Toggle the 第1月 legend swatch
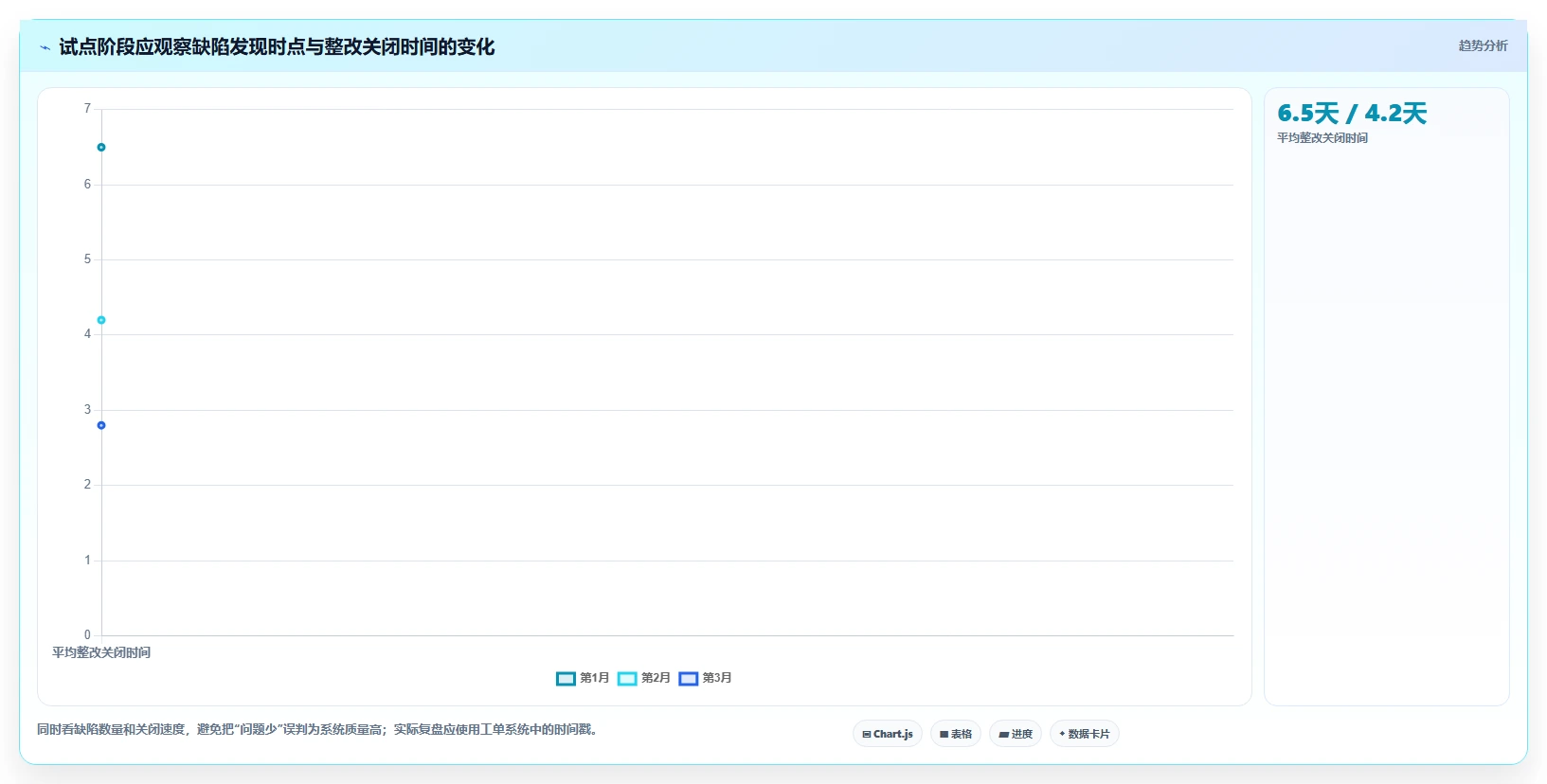 tap(566, 679)
